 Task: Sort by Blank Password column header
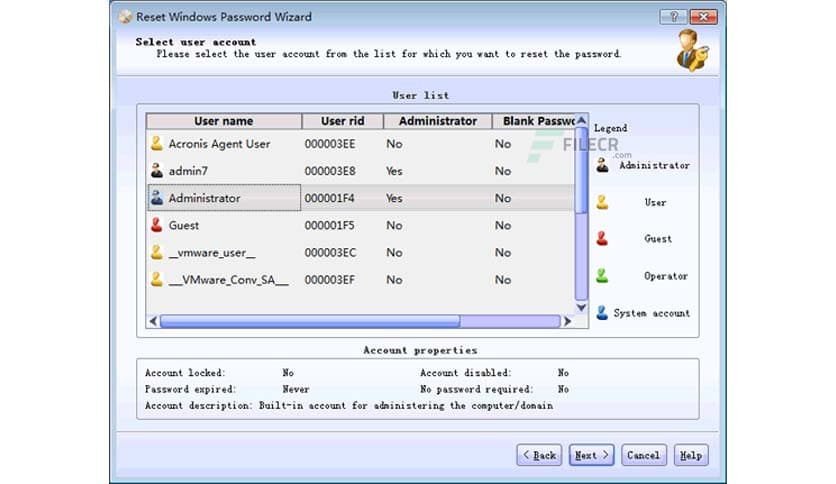point(533,121)
